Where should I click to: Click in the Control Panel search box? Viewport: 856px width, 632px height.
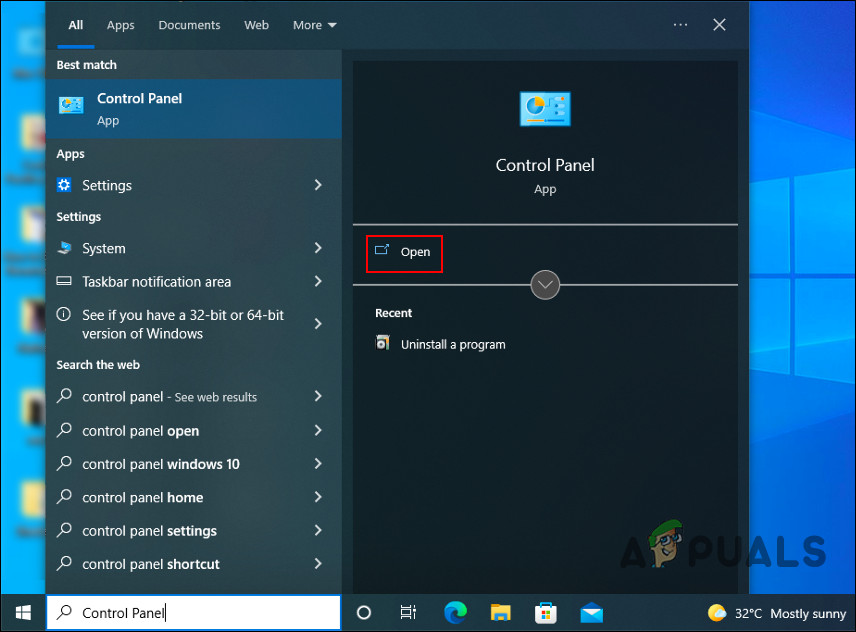pyautogui.click(x=194, y=613)
